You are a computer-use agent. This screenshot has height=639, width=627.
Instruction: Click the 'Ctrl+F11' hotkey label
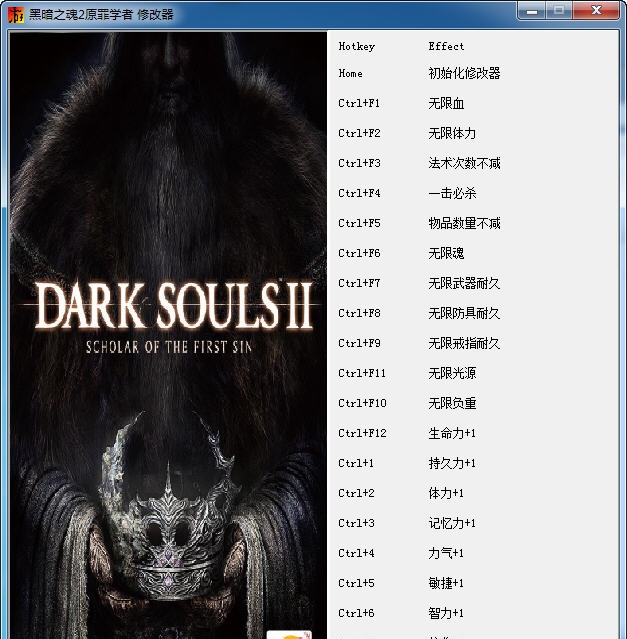(x=362, y=373)
